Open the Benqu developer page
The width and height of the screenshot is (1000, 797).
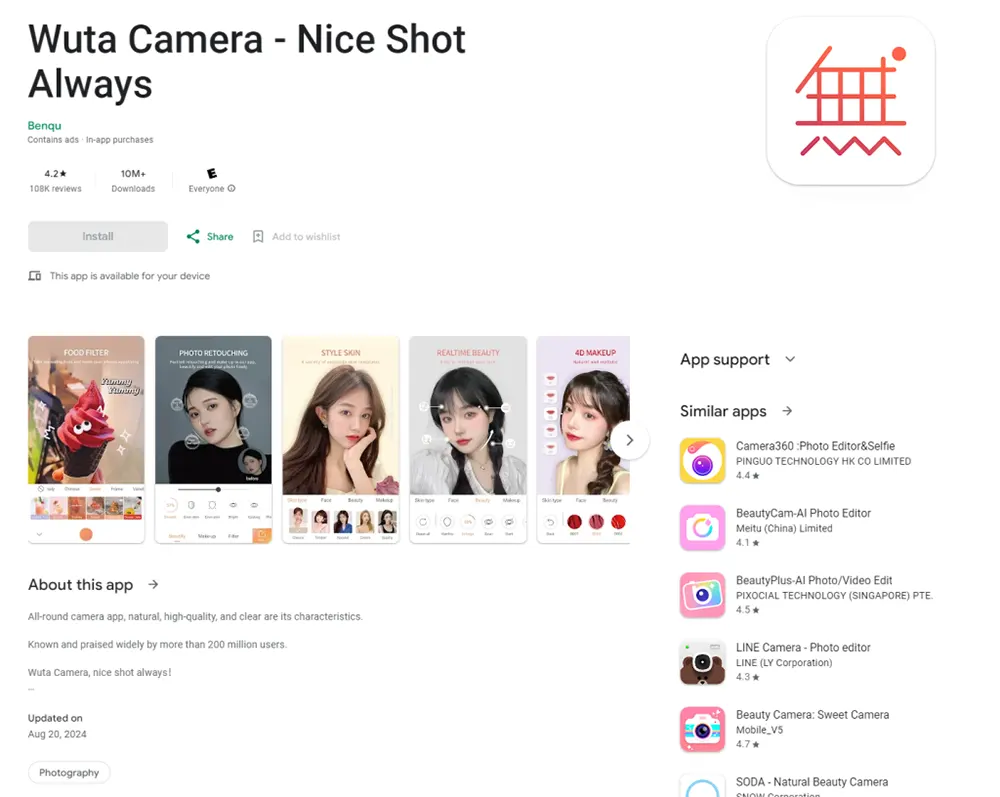[x=44, y=125]
